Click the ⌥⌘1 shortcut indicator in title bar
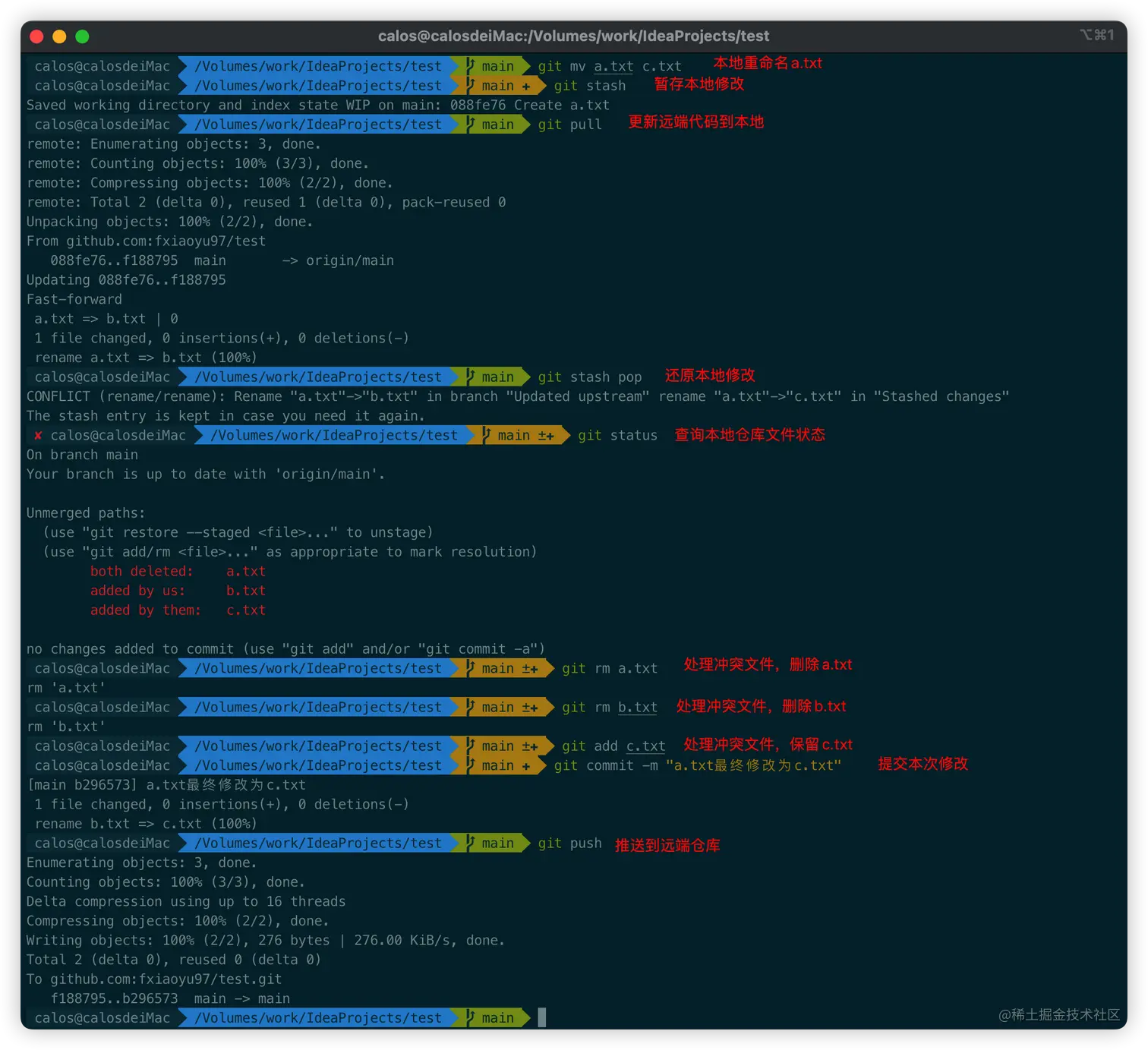Image resolution: width=1148 pixels, height=1050 pixels. tap(1096, 35)
